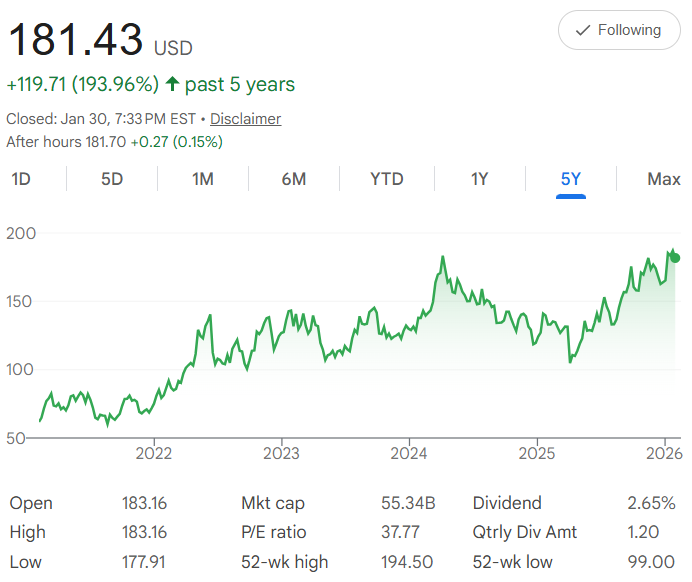The width and height of the screenshot is (692, 582).
Task: Click the green up arrow icon
Action: (172, 84)
